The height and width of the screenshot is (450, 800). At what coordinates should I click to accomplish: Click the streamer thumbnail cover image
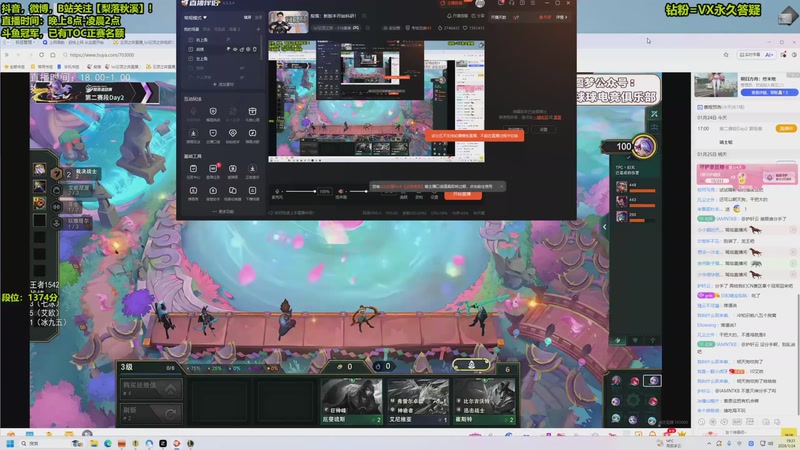coord(288,22)
